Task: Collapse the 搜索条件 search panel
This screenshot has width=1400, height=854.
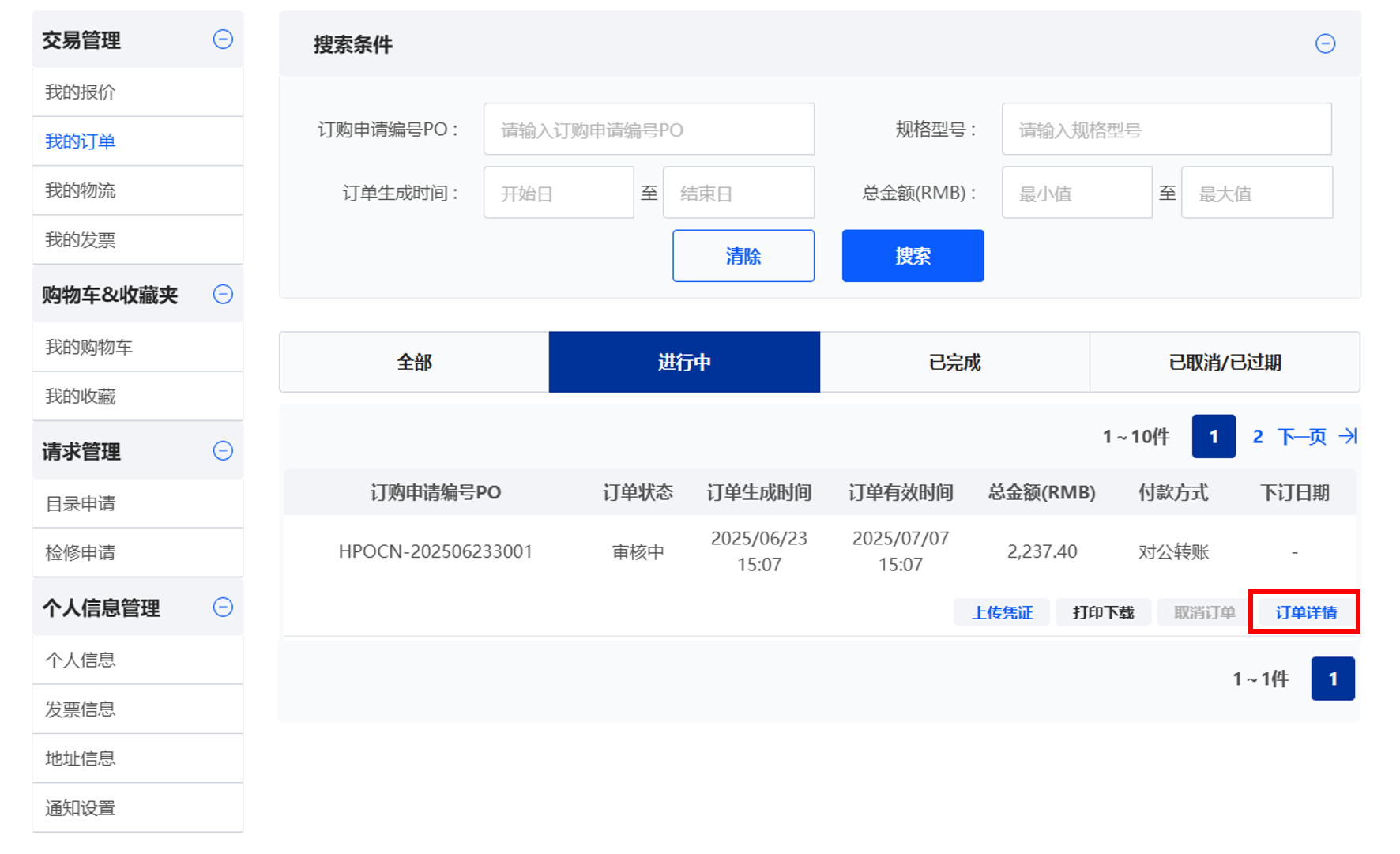Action: pos(1325,44)
